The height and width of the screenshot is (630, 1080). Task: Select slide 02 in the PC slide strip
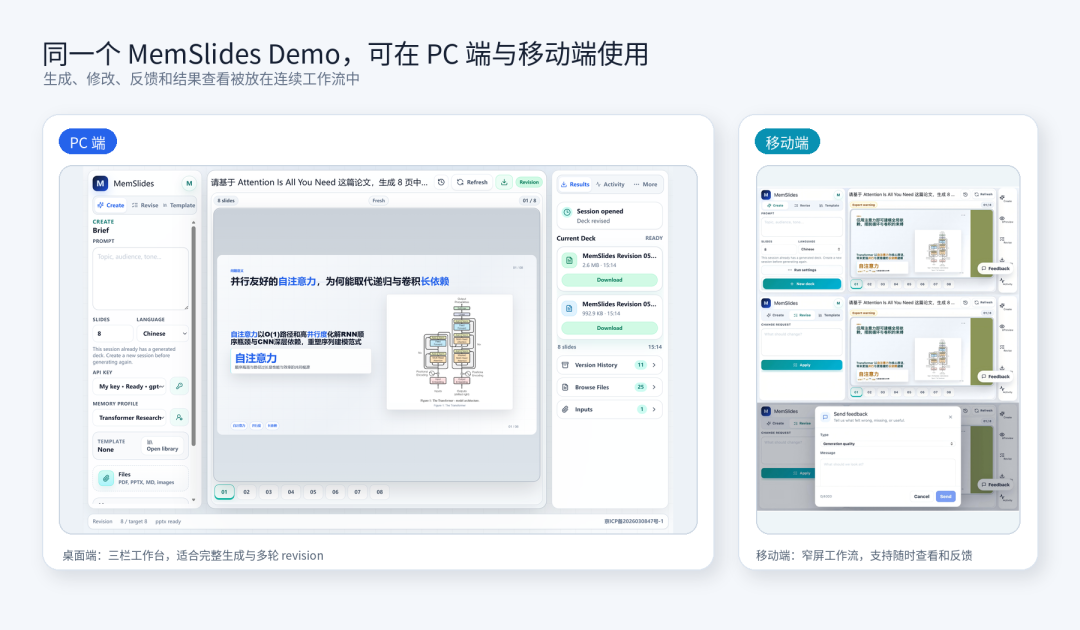tap(247, 492)
